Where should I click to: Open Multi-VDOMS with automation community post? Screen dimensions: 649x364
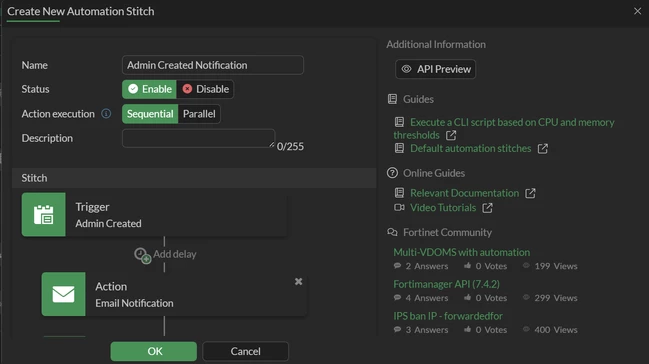pos(462,252)
